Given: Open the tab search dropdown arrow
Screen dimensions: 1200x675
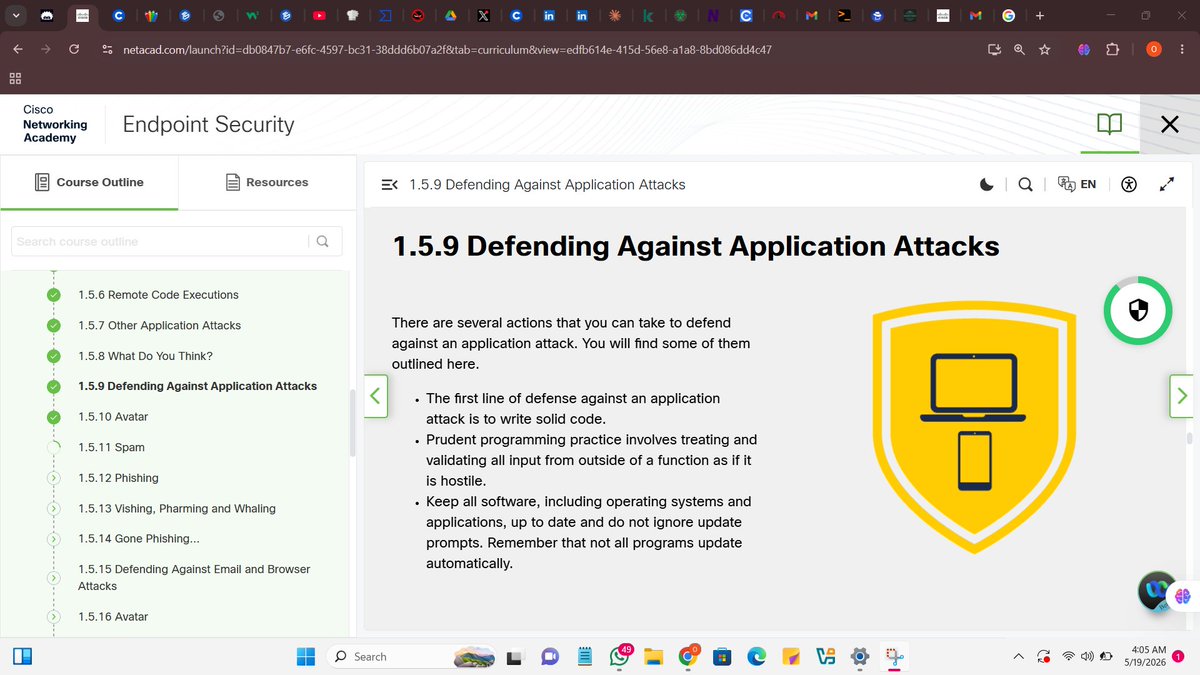Looking at the screenshot, I should pos(17,16).
